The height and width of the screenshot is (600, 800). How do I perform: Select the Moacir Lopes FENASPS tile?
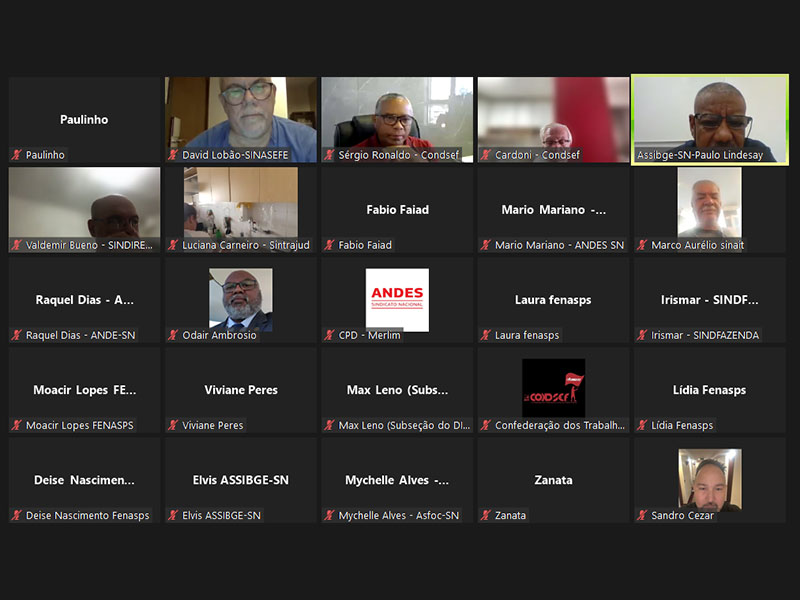85,390
